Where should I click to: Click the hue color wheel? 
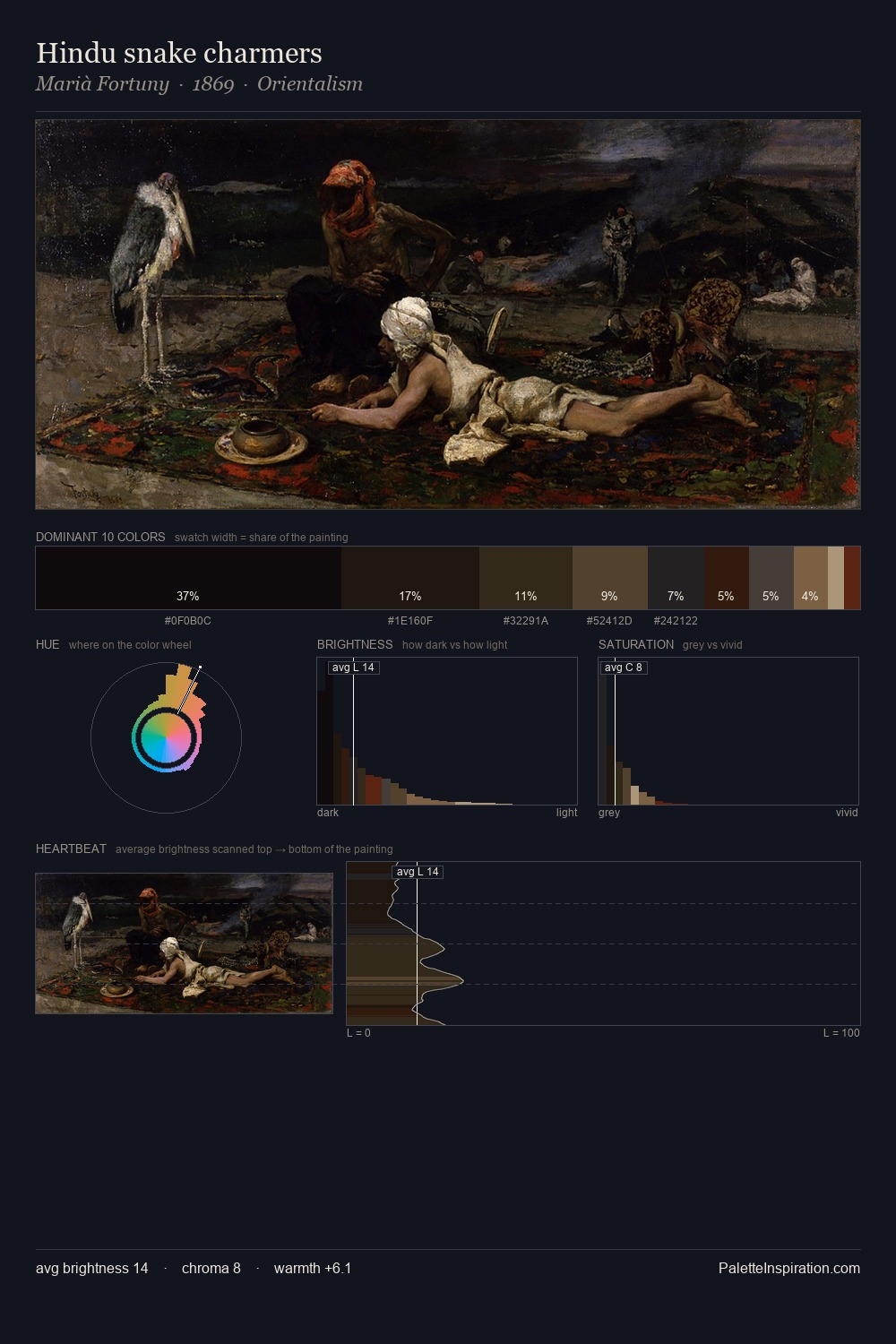tap(166, 737)
